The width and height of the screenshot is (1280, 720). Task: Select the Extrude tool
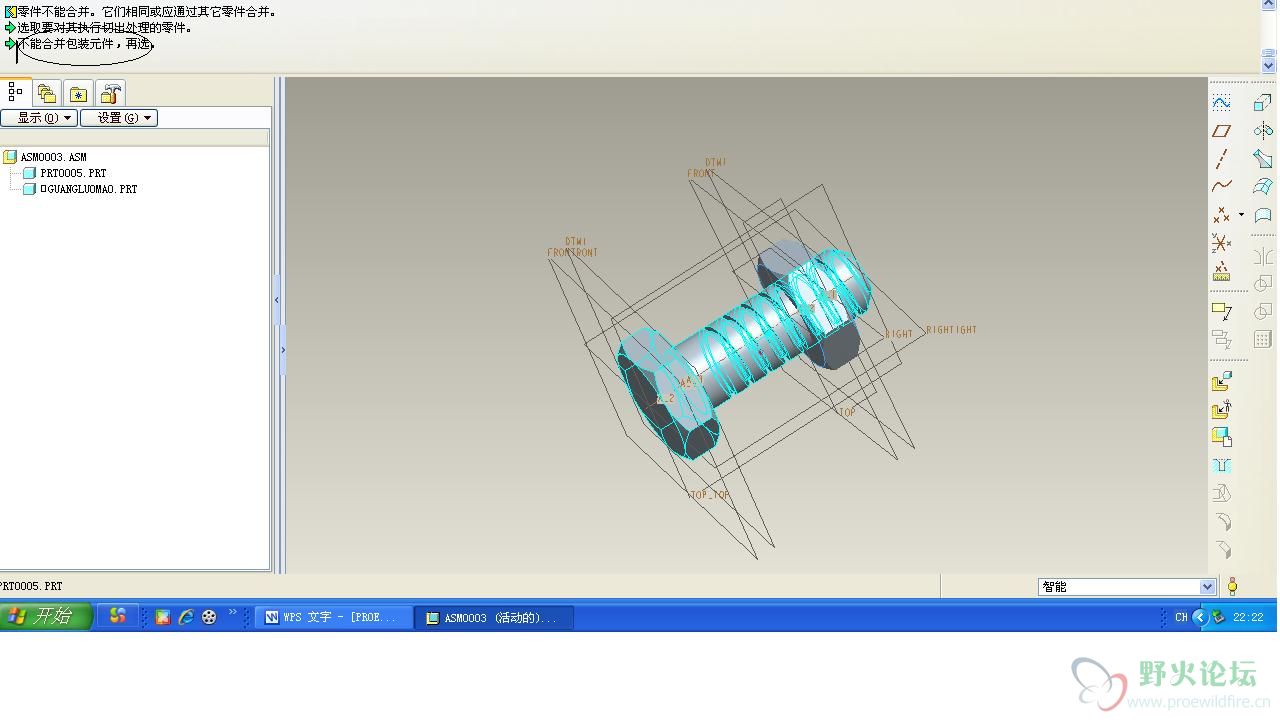(1263, 103)
